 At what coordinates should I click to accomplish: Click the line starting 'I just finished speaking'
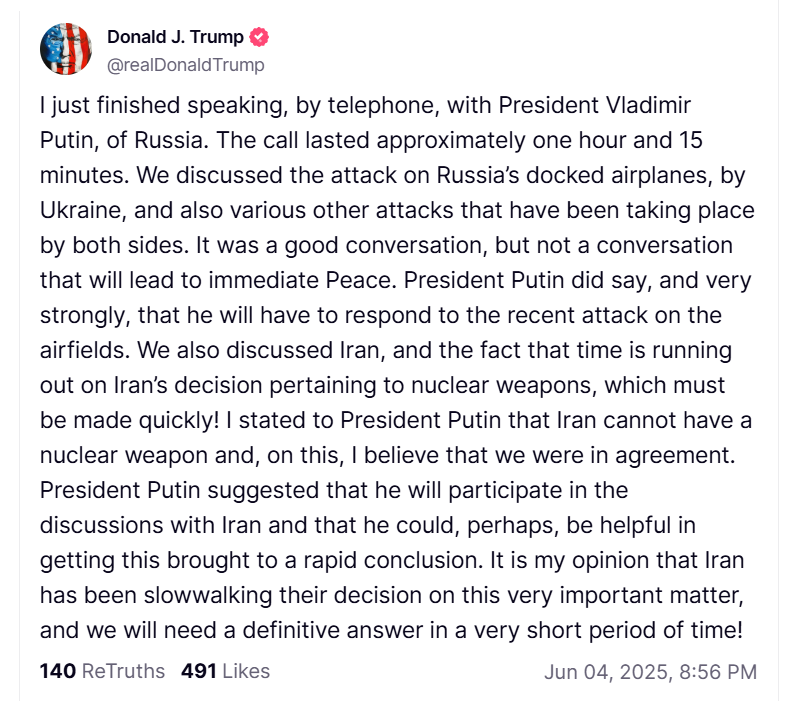pos(365,106)
